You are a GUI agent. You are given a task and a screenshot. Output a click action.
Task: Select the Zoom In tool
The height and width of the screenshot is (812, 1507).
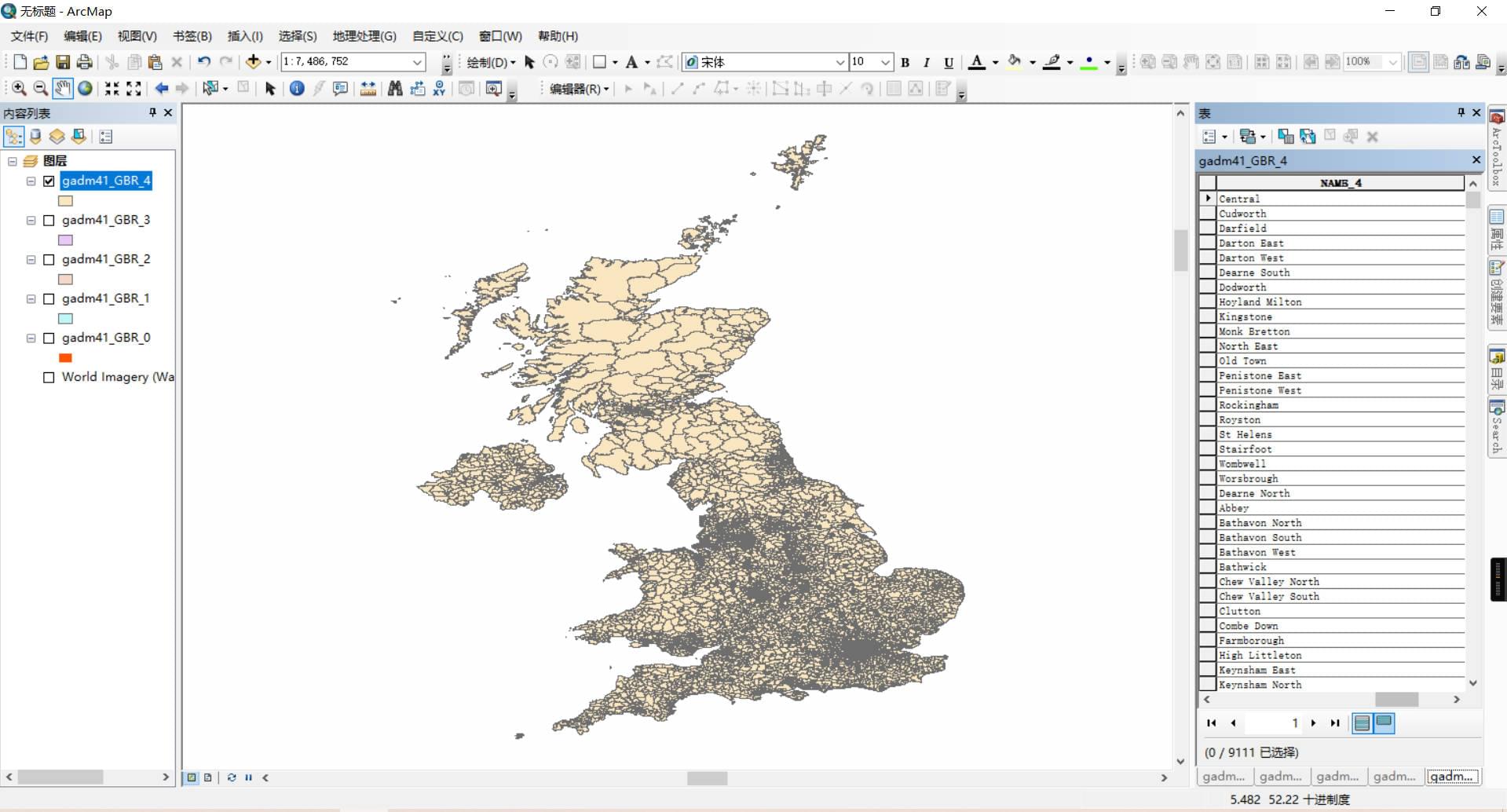pyautogui.click(x=19, y=89)
